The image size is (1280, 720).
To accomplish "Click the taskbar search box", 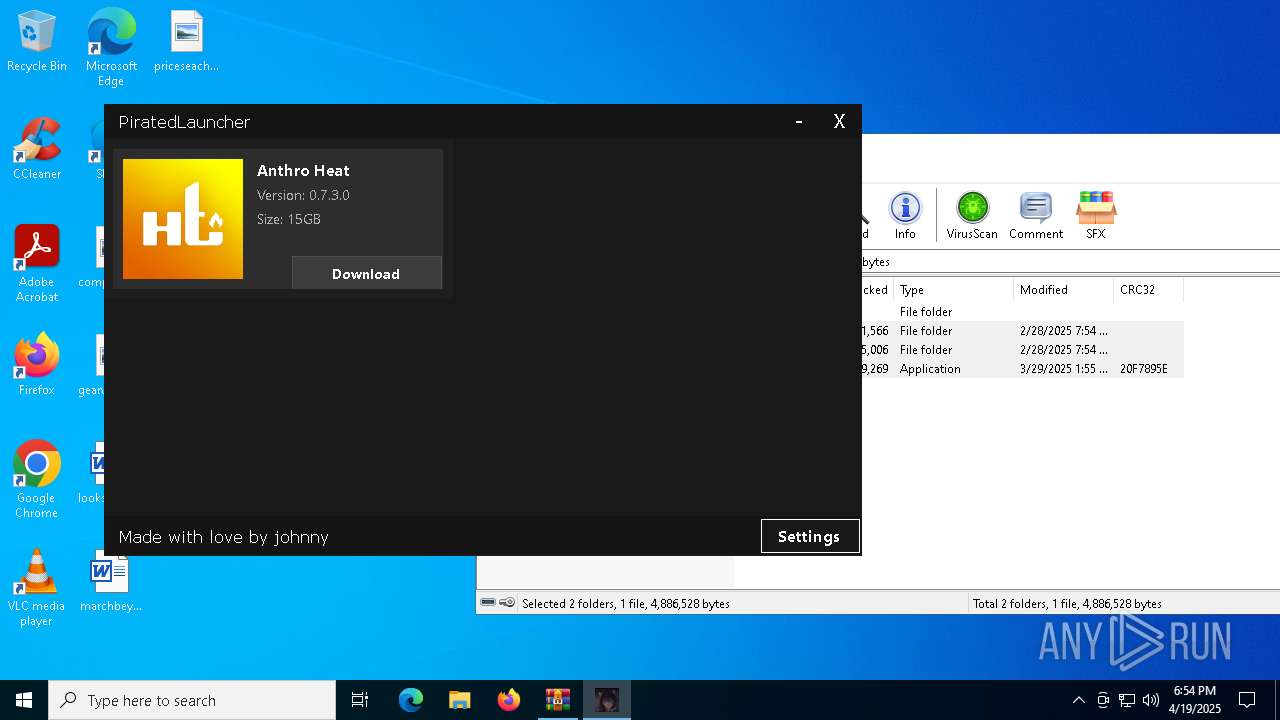I will click(192, 700).
